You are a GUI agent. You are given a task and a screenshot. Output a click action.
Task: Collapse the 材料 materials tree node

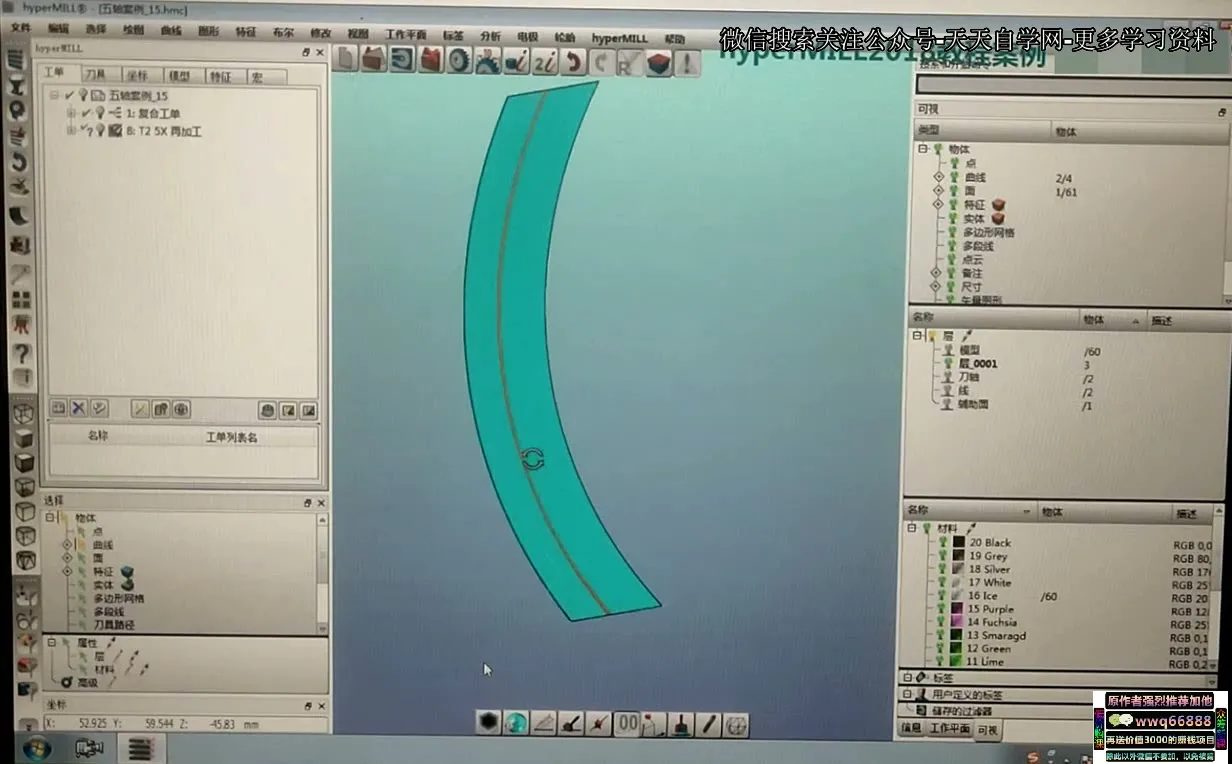pos(911,528)
